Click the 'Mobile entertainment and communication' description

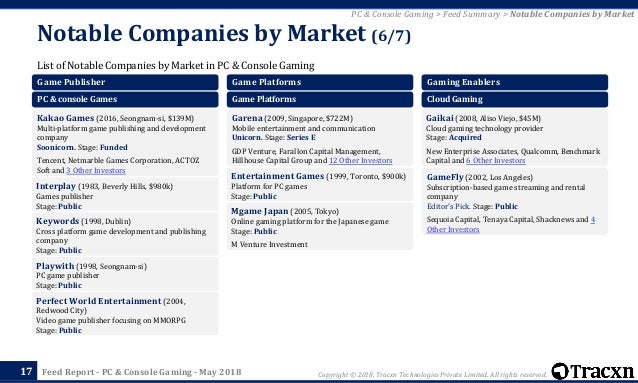tap(304, 128)
